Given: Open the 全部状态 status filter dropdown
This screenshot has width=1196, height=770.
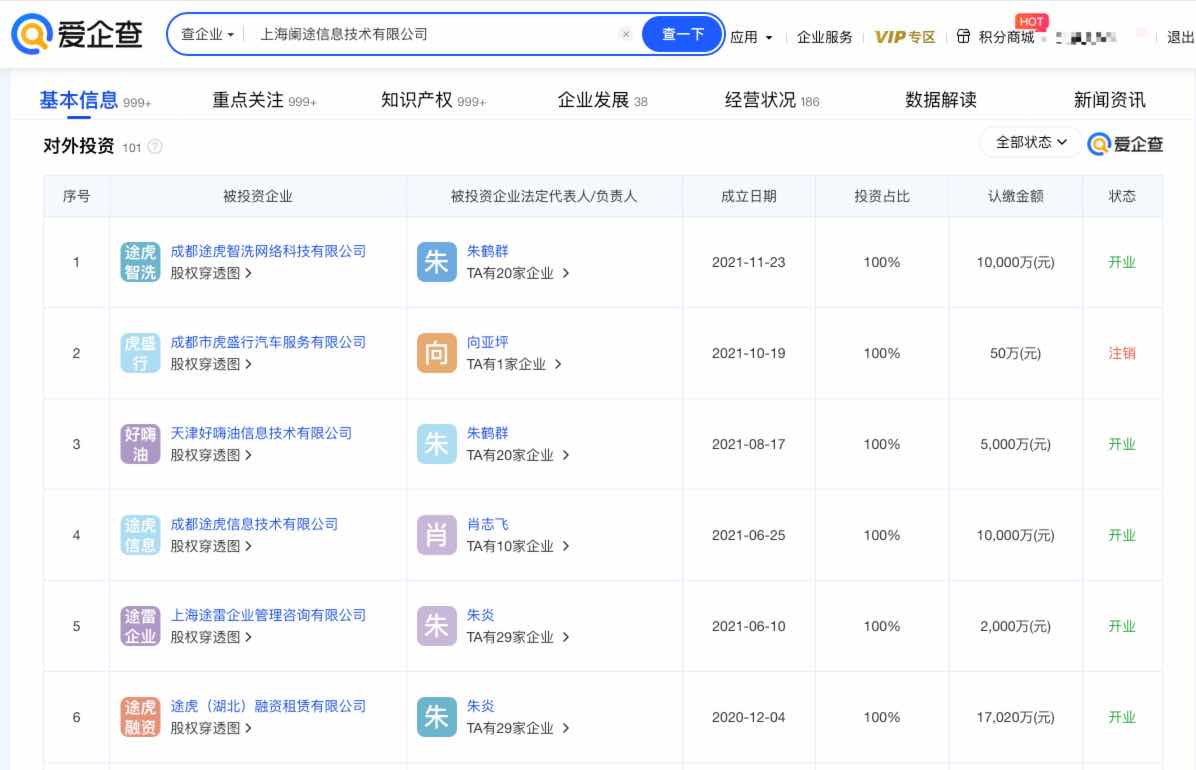Looking at the screenshot, I should [1030, 143].
